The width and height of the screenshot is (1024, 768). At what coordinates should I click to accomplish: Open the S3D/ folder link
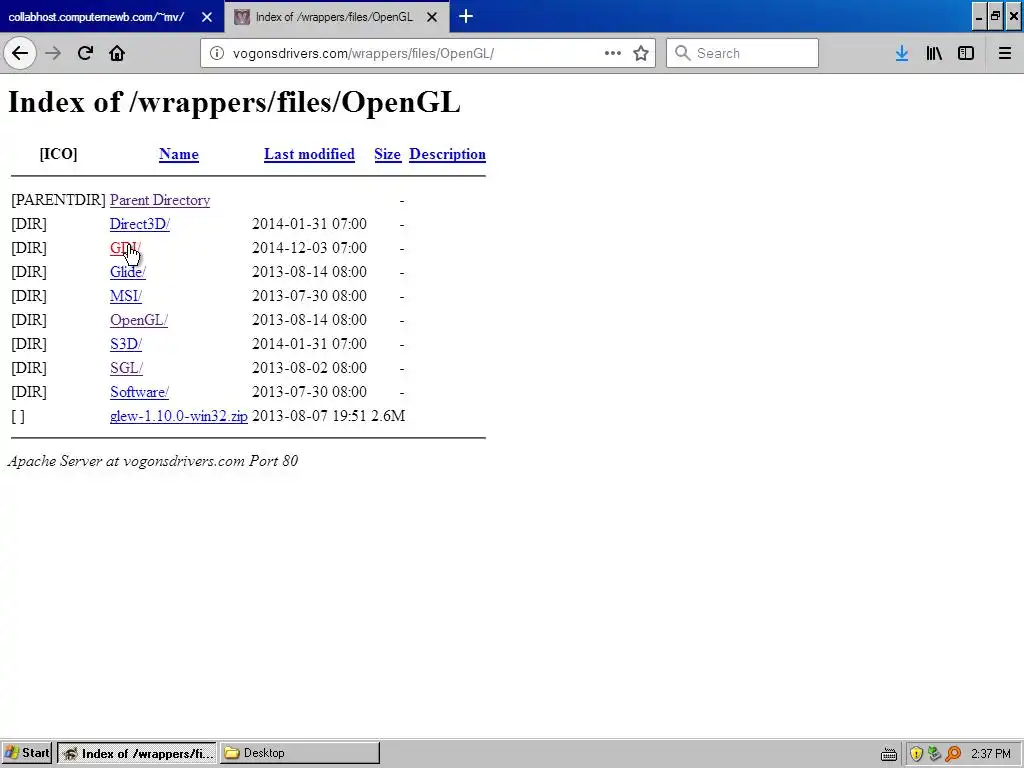pos(126,344)
